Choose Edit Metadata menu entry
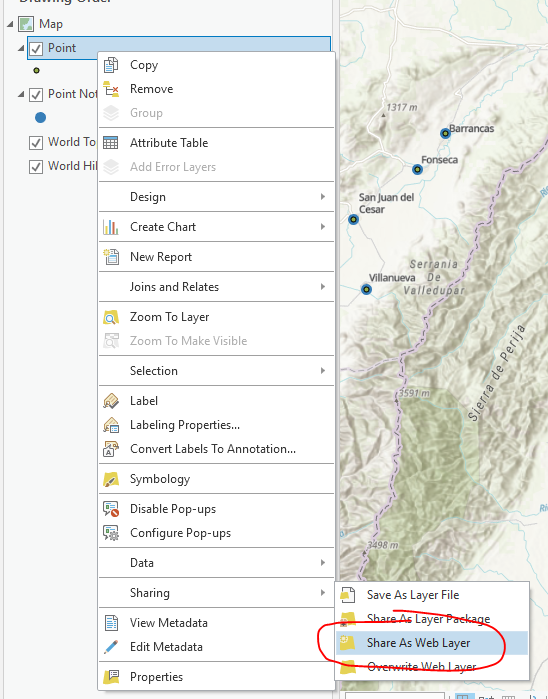The height and width of the screenshot is (699, 548). click(216, 647)
